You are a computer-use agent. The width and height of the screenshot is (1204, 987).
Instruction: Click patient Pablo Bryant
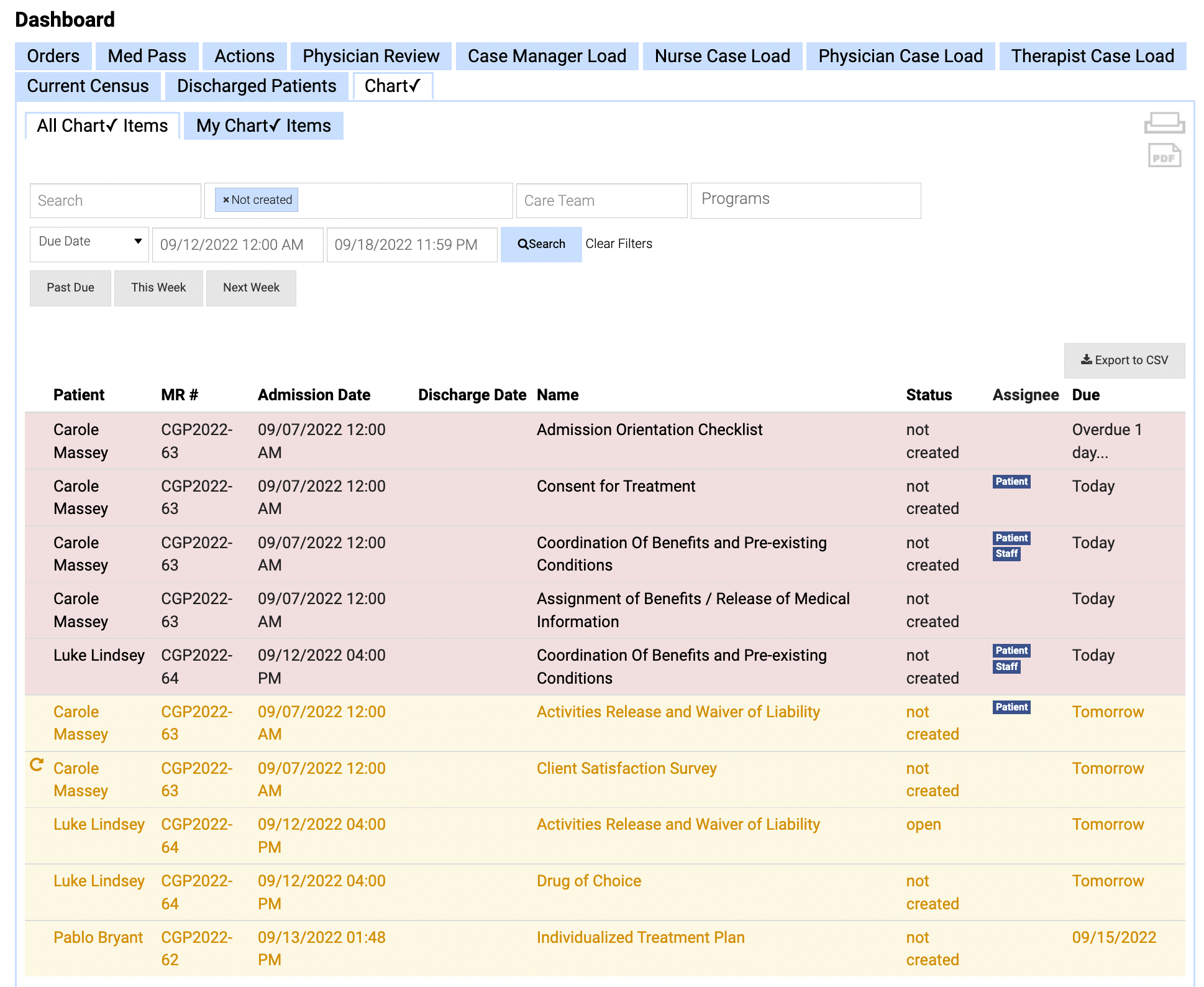point(98,937)
